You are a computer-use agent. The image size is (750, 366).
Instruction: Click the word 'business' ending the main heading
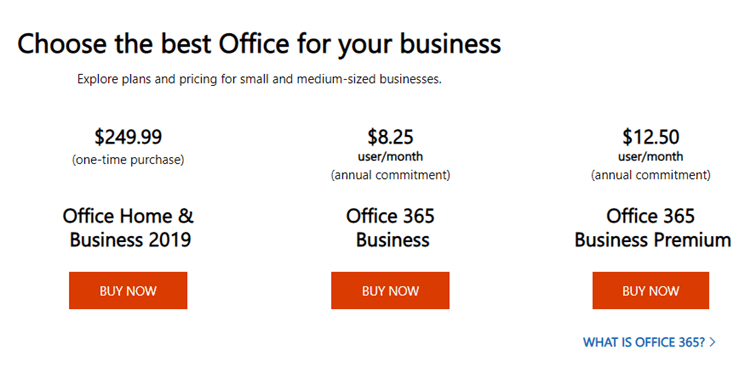pyautogui.click(x=450, y=44)
